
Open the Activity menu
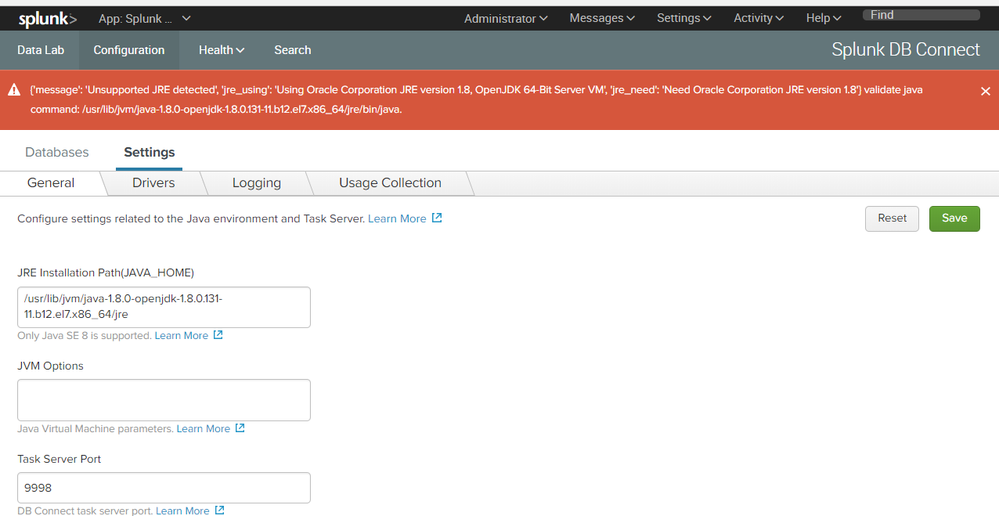(758, 18)
